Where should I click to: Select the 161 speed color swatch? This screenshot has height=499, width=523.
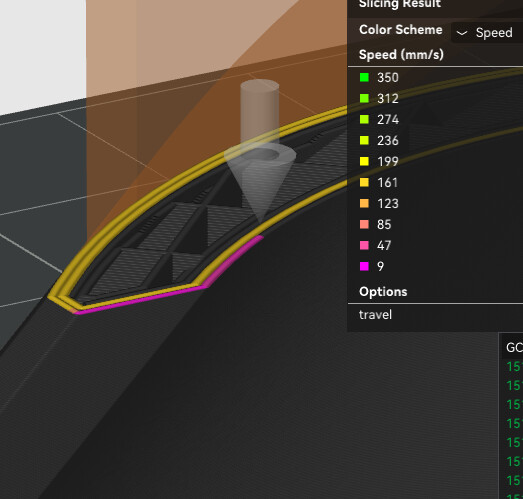(364, 182)
